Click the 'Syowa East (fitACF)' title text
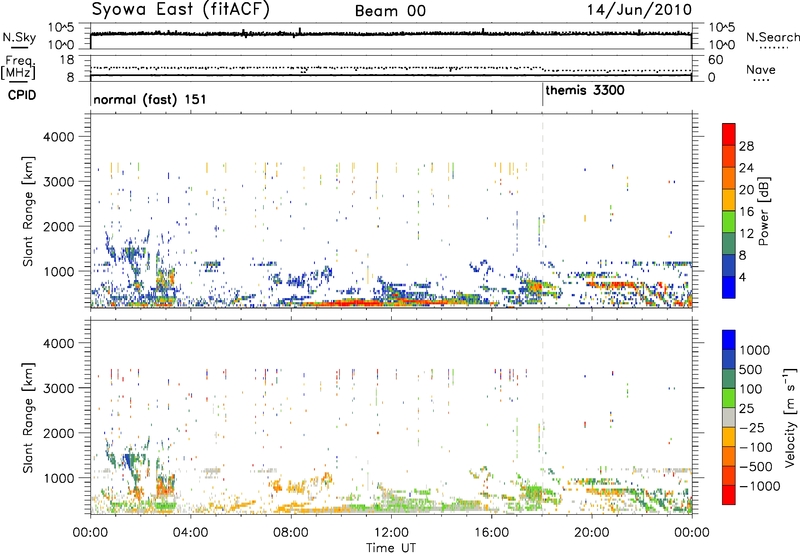Viewport: 800px width, 554px height. click(181, 10)
